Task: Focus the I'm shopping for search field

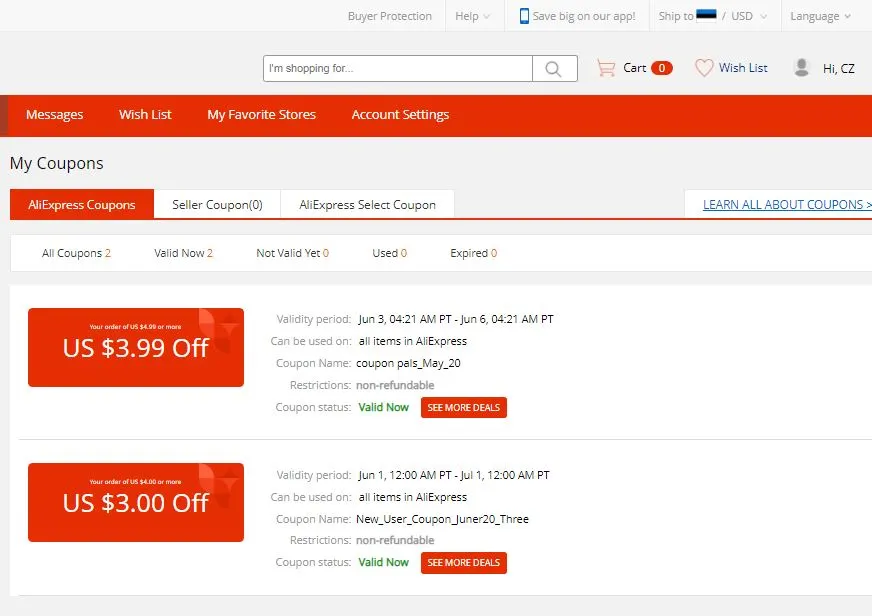Action: pyautogui.click(x=398, y=68)
